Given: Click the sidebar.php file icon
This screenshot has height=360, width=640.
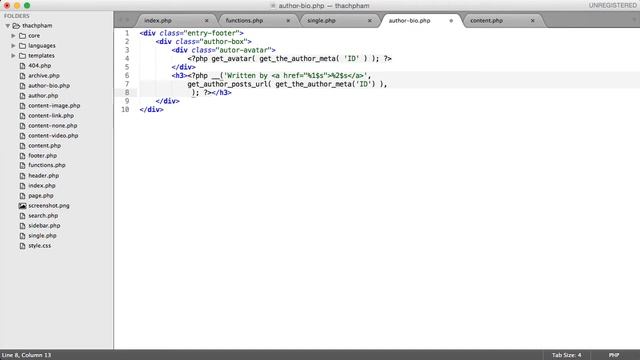Looking at the screenshot, I should tap(22, 226).
